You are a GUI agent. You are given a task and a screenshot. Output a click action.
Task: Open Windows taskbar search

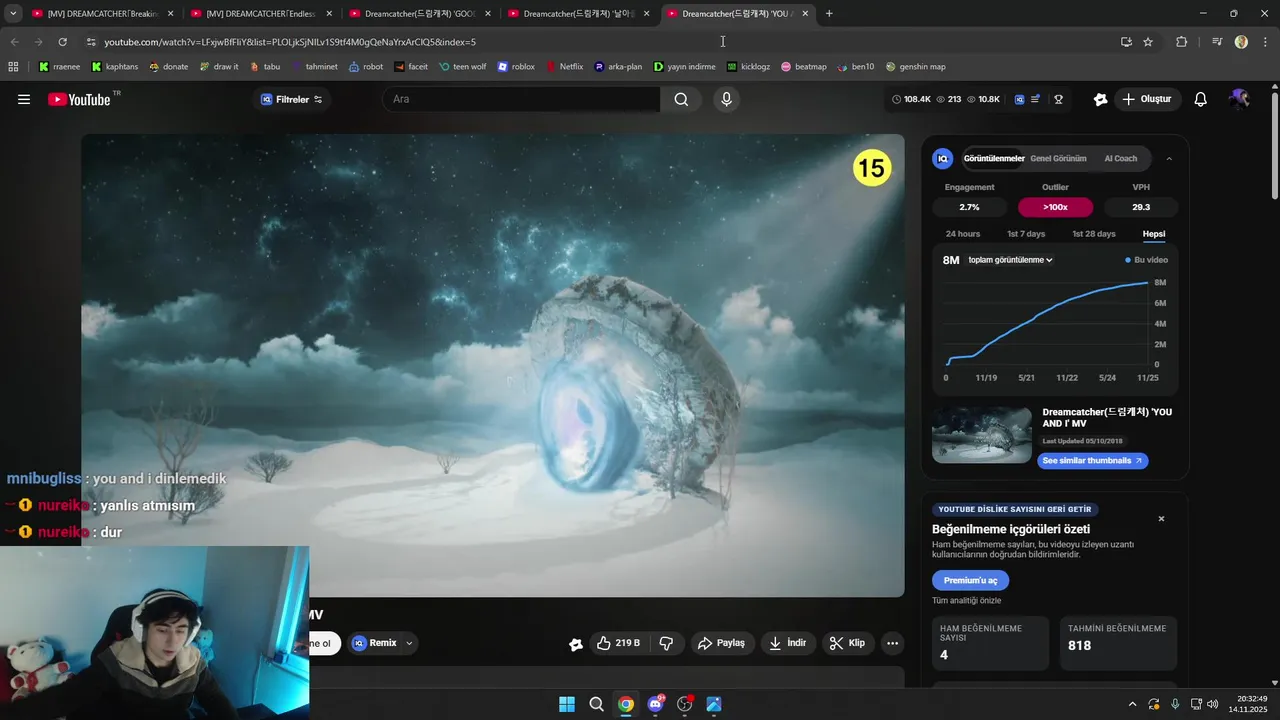(x=596, y=704)
